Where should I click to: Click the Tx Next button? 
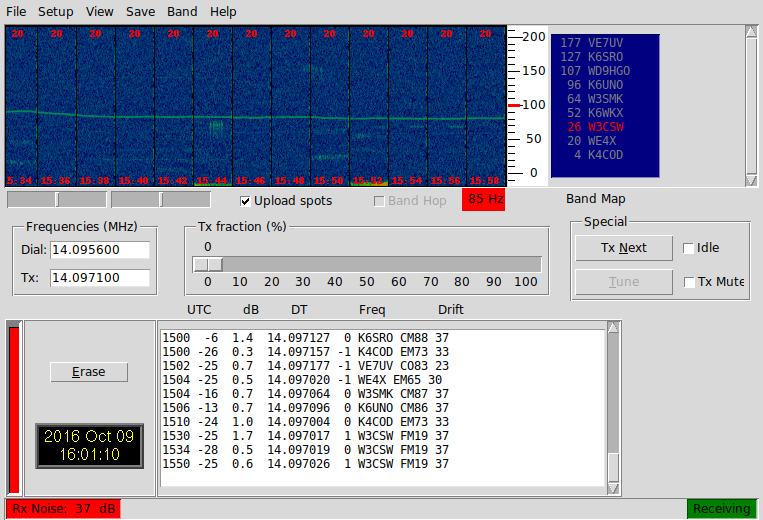point(624,248)
